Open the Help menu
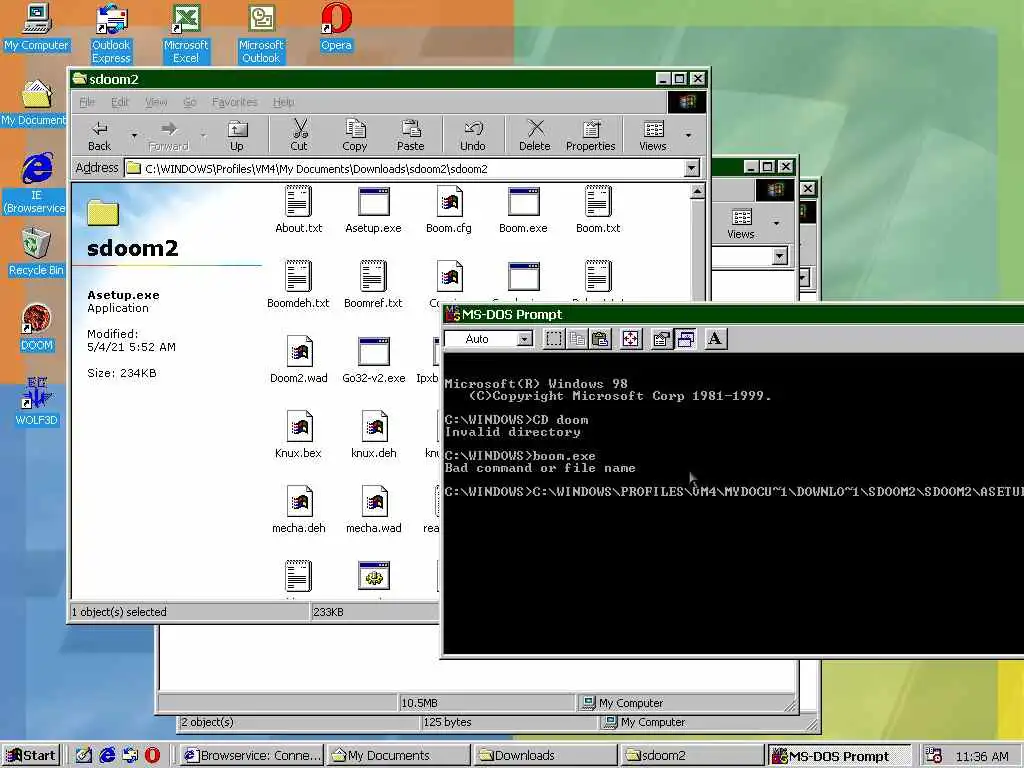This screenshot has height=768, width=1024. click(283, 102)
